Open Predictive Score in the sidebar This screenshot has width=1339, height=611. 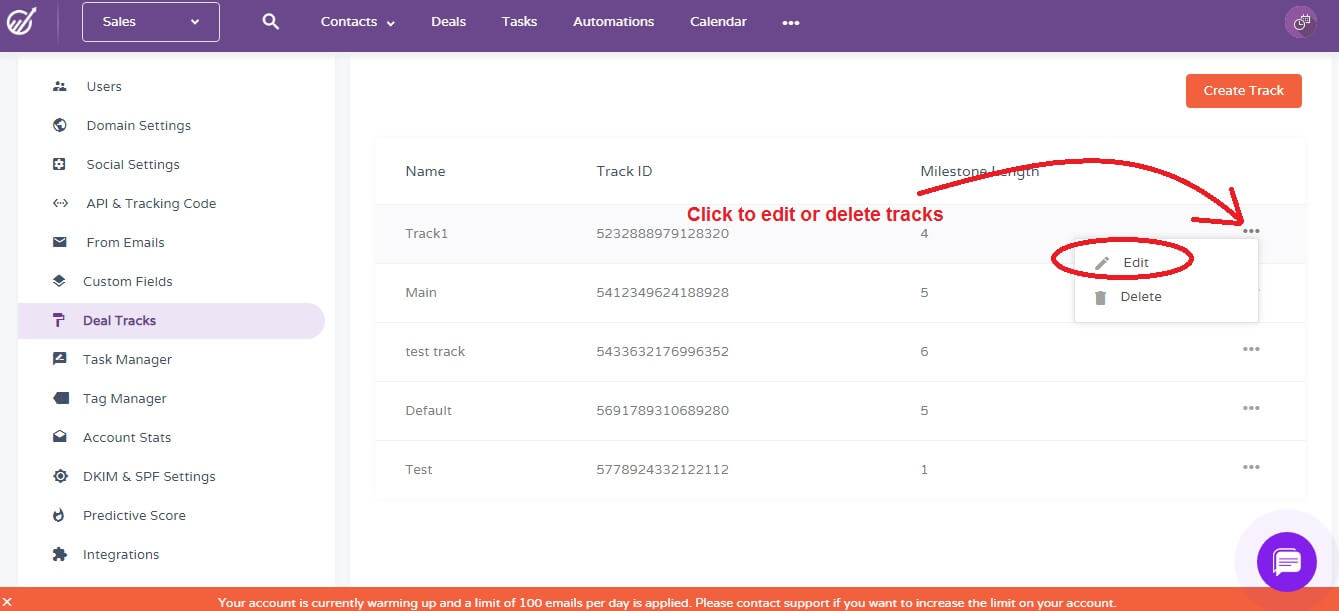[134, 516]
